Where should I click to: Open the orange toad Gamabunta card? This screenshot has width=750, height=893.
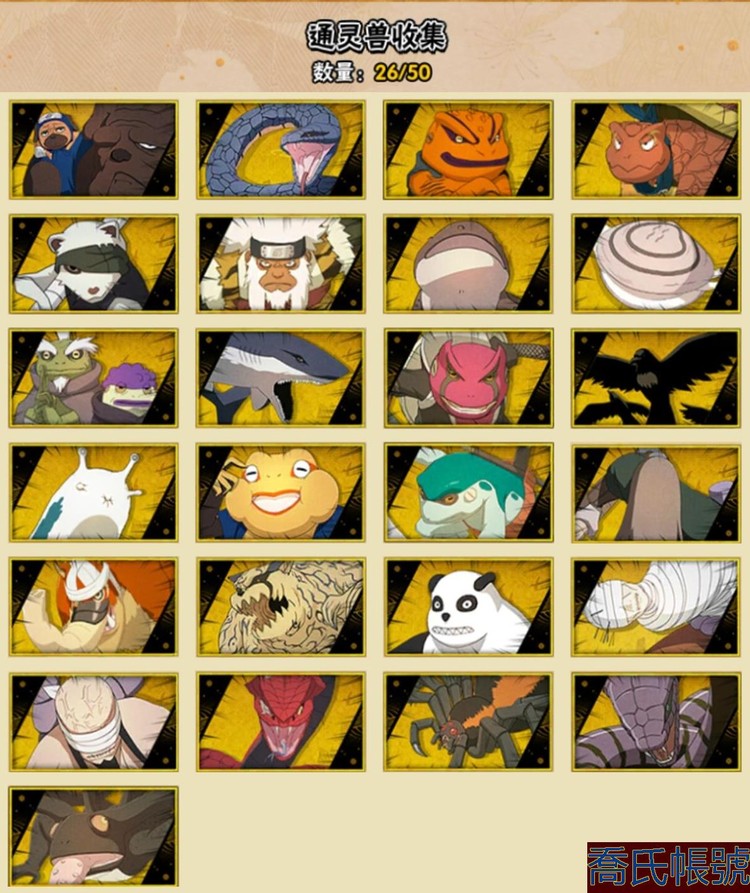(x=468, y=150)
